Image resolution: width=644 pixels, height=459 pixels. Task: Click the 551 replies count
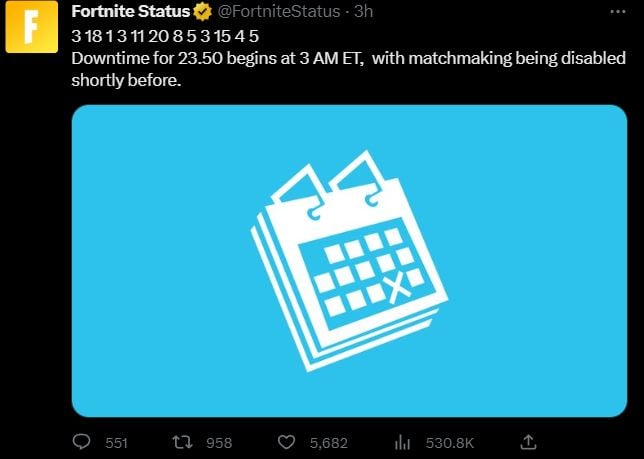coord(116,443)
